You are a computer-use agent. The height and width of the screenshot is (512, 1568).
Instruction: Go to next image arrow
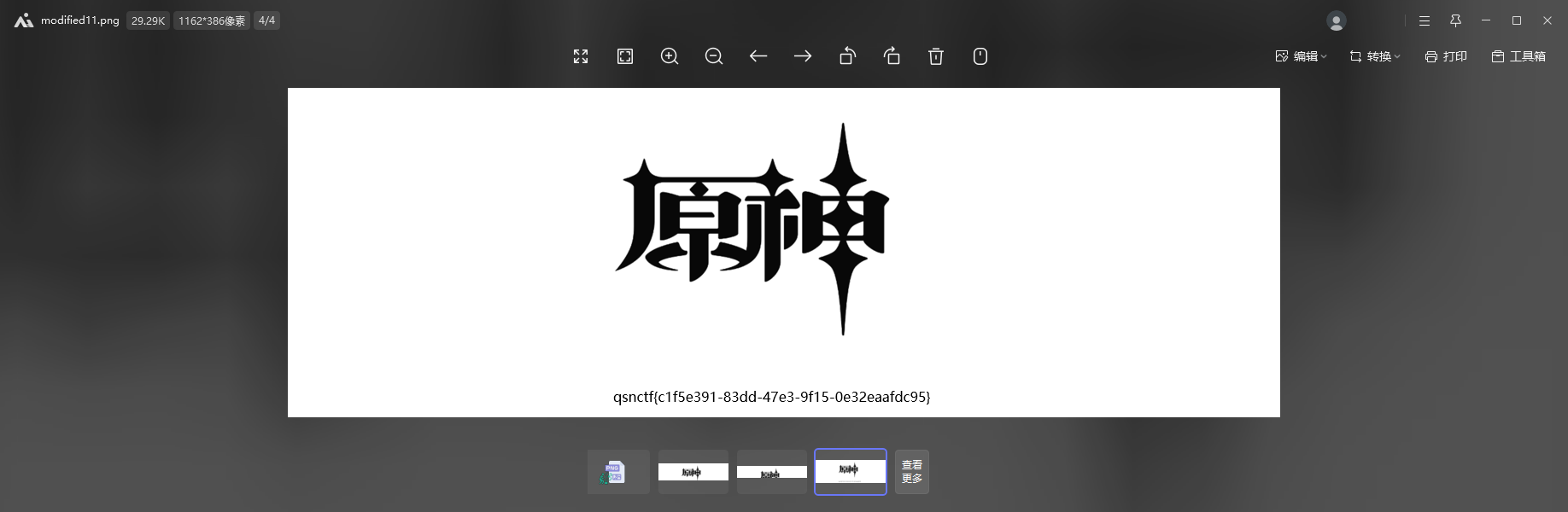point(803,56)
